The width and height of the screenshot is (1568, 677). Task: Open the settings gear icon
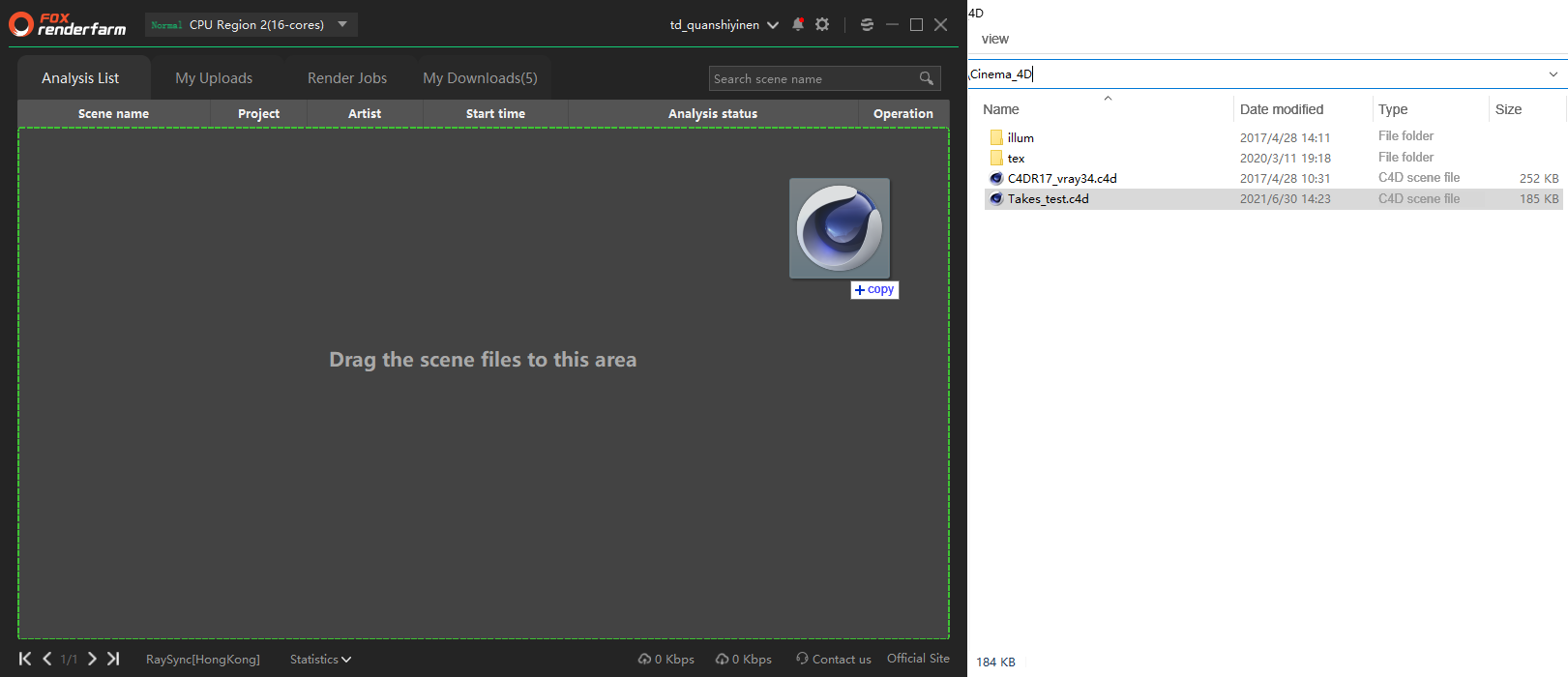[822, 24]
